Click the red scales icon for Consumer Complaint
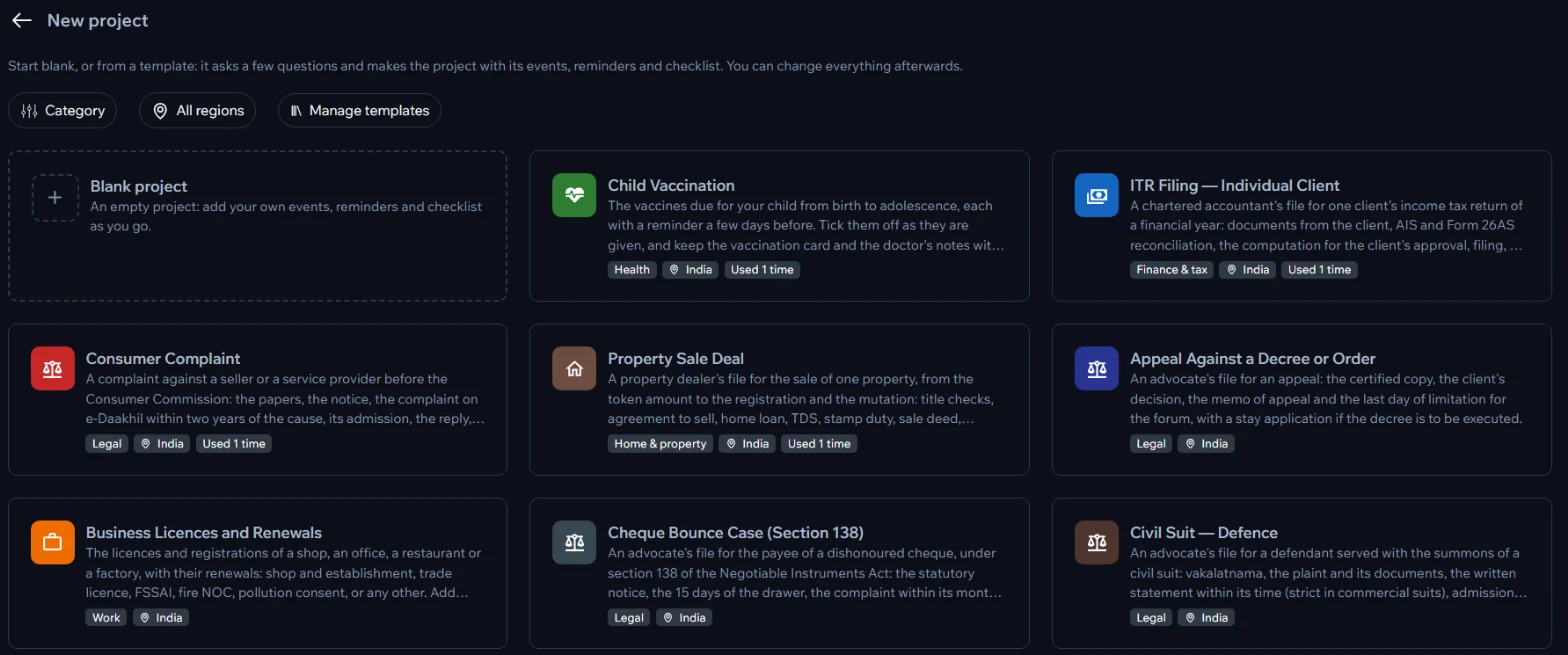Viewport: 1568px width, 655px height. coord(53,368)
